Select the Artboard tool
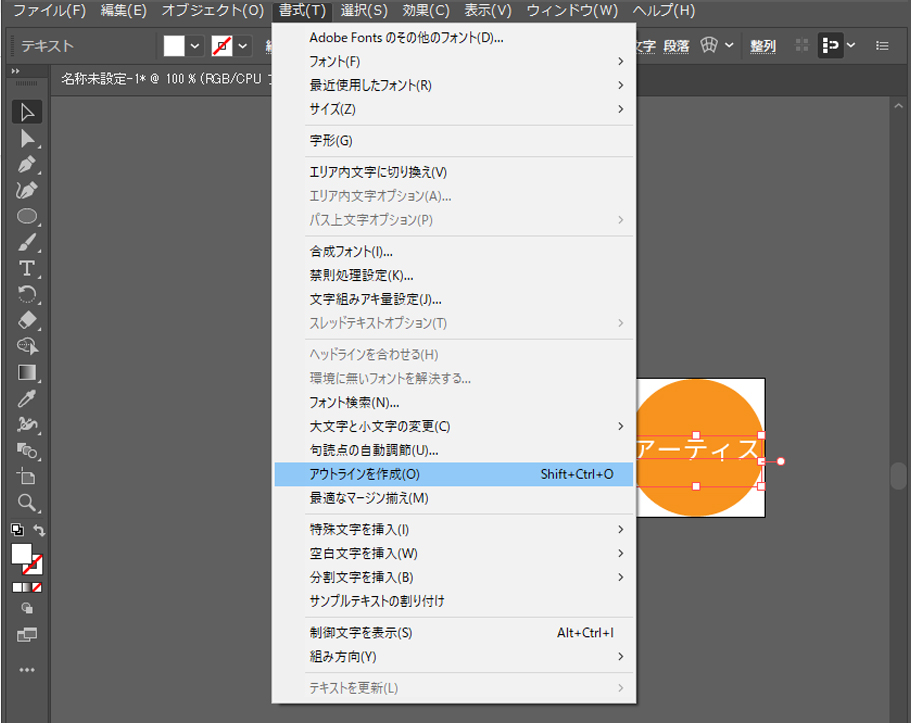This screenshot has height=723, width=911. click(x=27, y=477)
